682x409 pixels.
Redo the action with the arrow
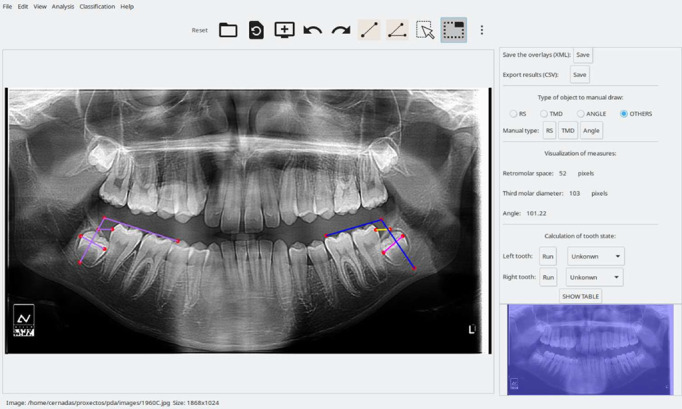341,30
